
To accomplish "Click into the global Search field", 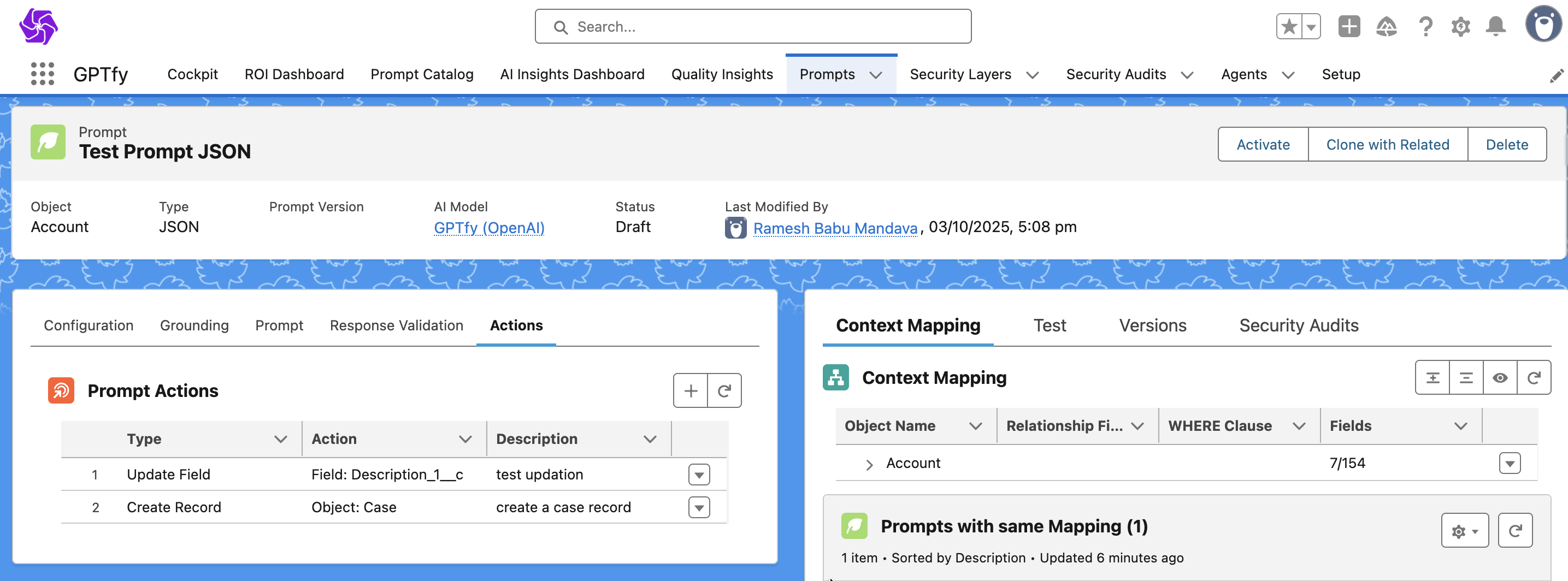I will point(752,27).
